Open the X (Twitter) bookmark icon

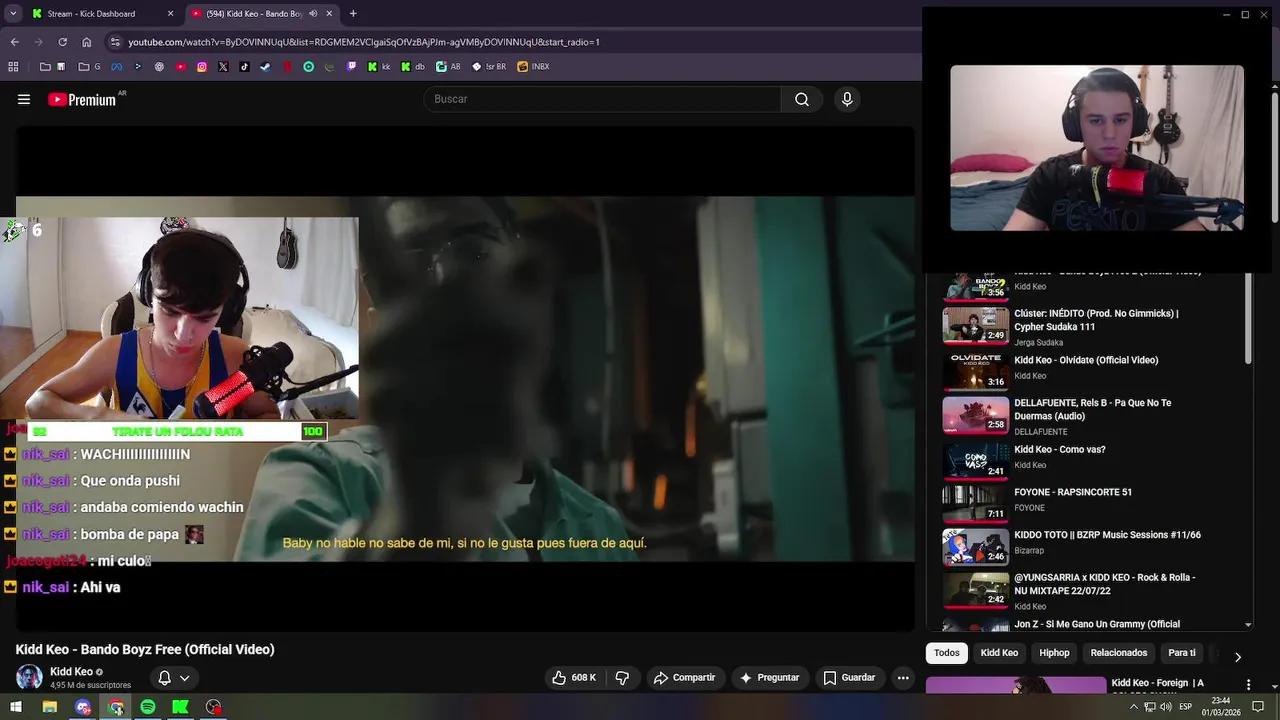(x=223, y=67)
